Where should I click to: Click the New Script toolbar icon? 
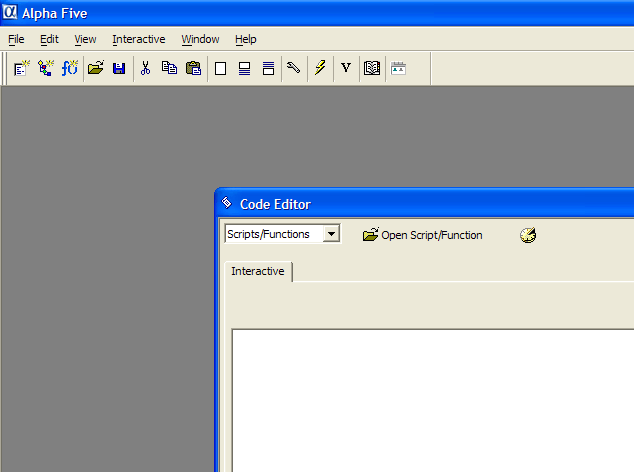pos(22,68)
